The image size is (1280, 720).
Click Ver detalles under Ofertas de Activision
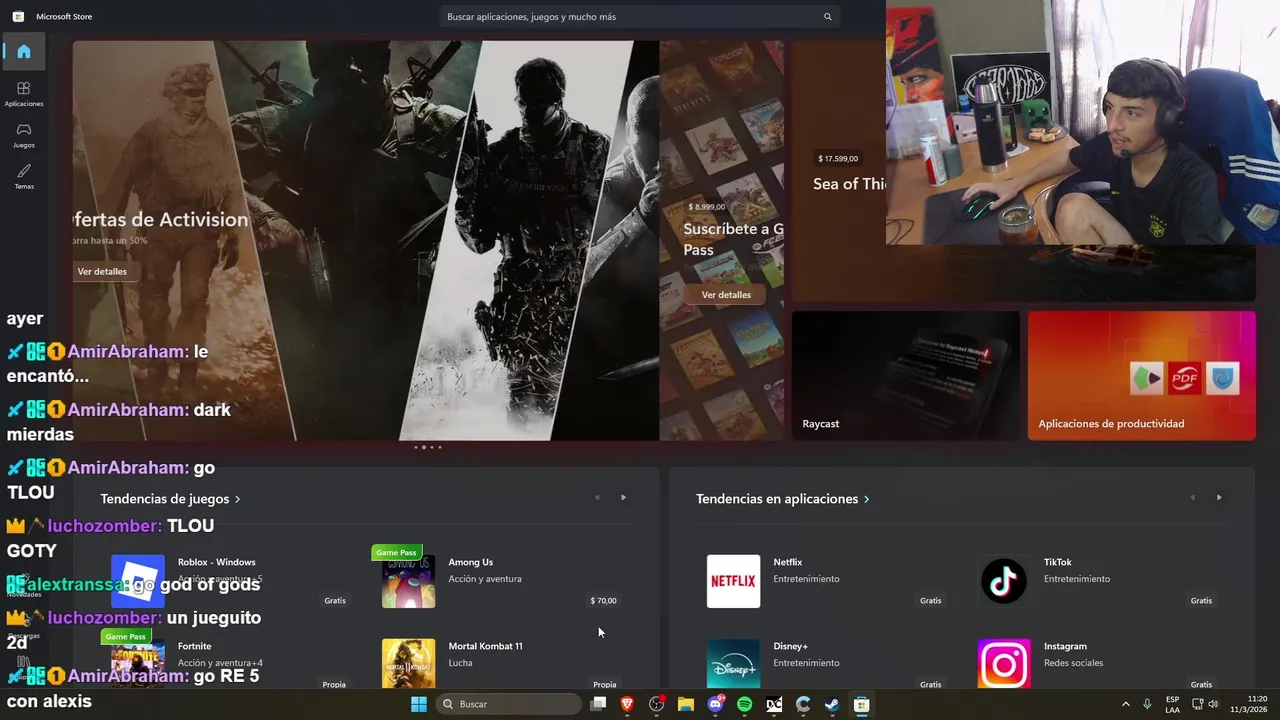pyautogui.click(x=102, y=271)
